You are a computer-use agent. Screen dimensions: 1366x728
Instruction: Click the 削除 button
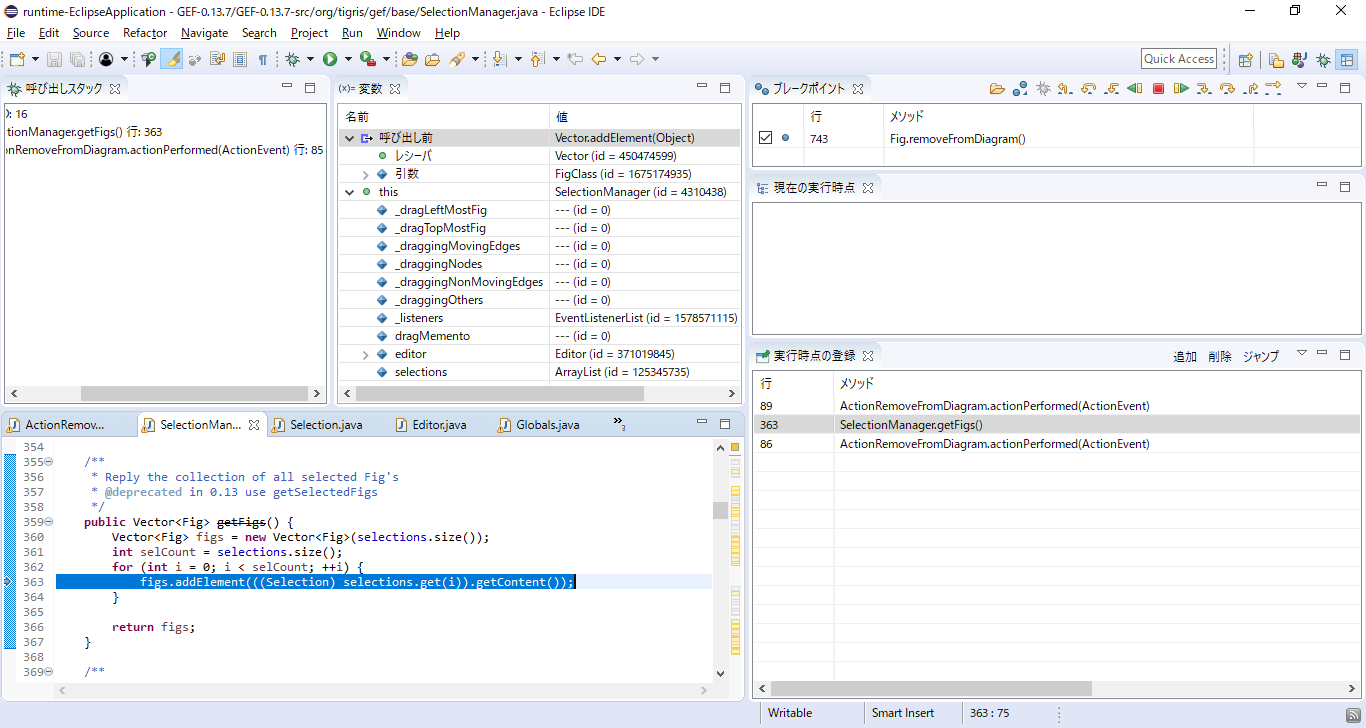coord(1220,356)
